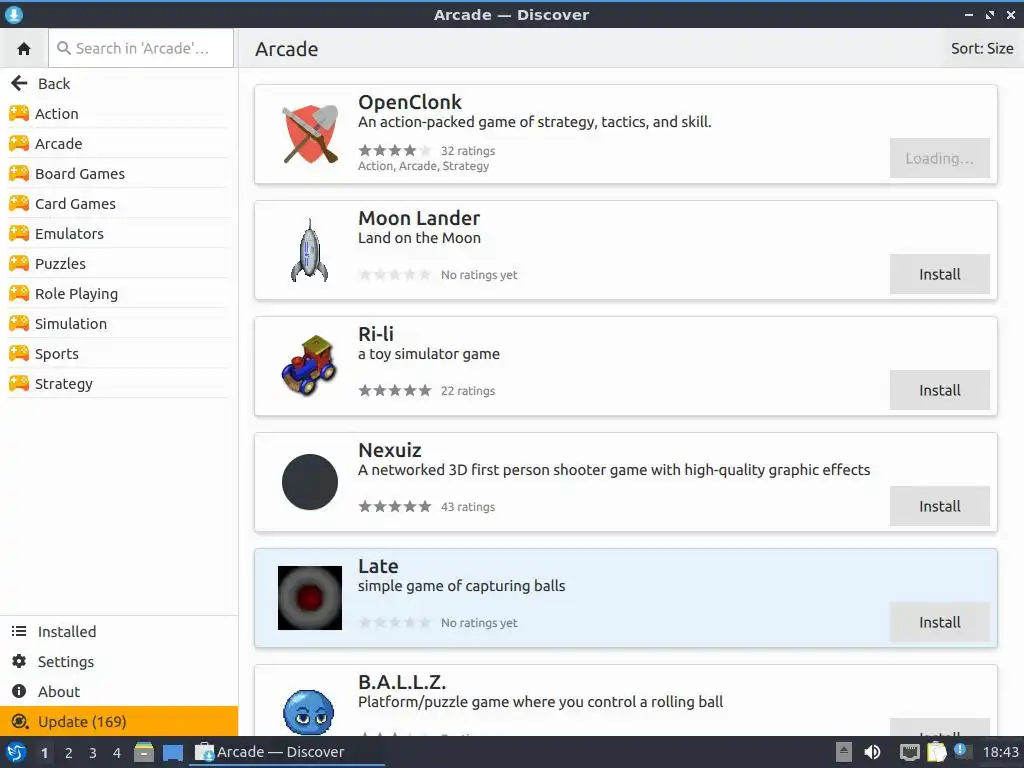This screenshot has width=1024, height=768.
Task: Click the gamepad icon beside Emulators
Action: (19, 233)
